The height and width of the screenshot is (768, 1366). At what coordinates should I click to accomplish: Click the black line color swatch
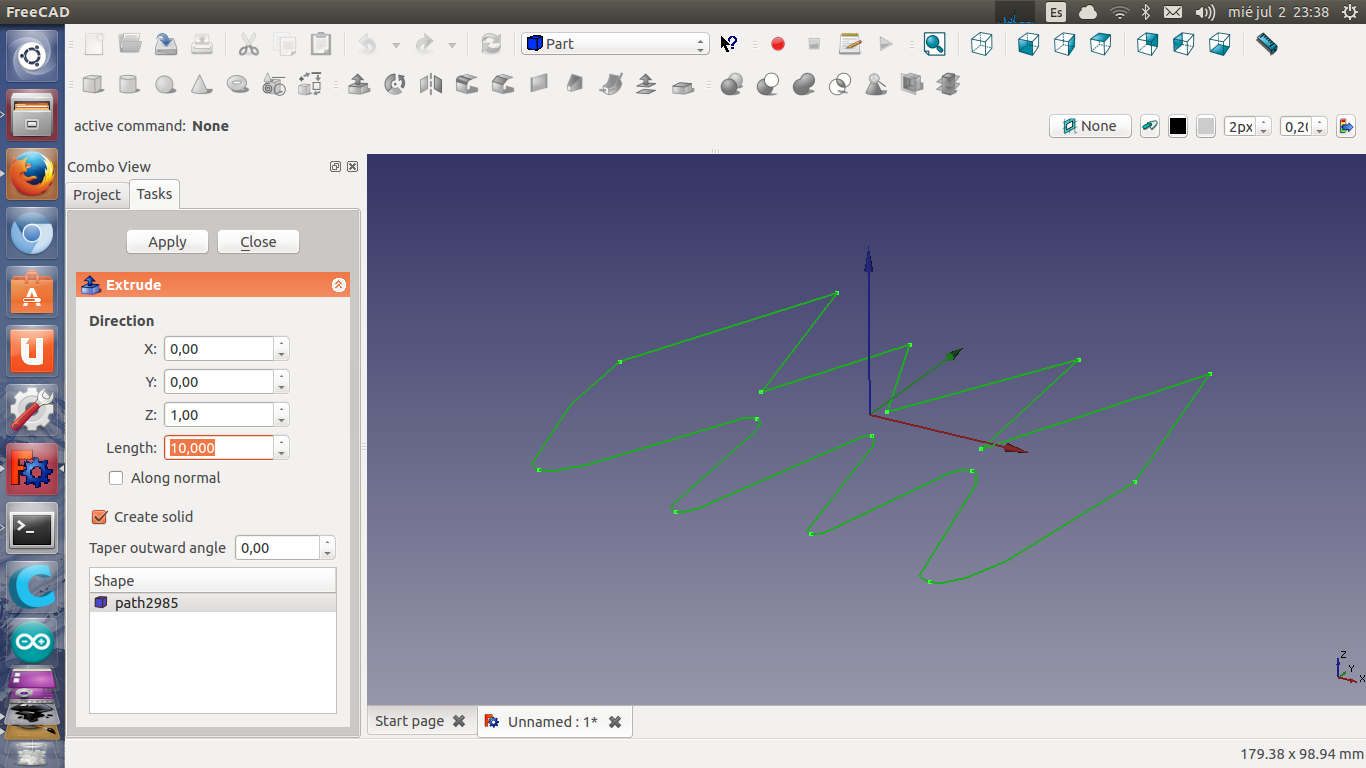coord(1178,126)
